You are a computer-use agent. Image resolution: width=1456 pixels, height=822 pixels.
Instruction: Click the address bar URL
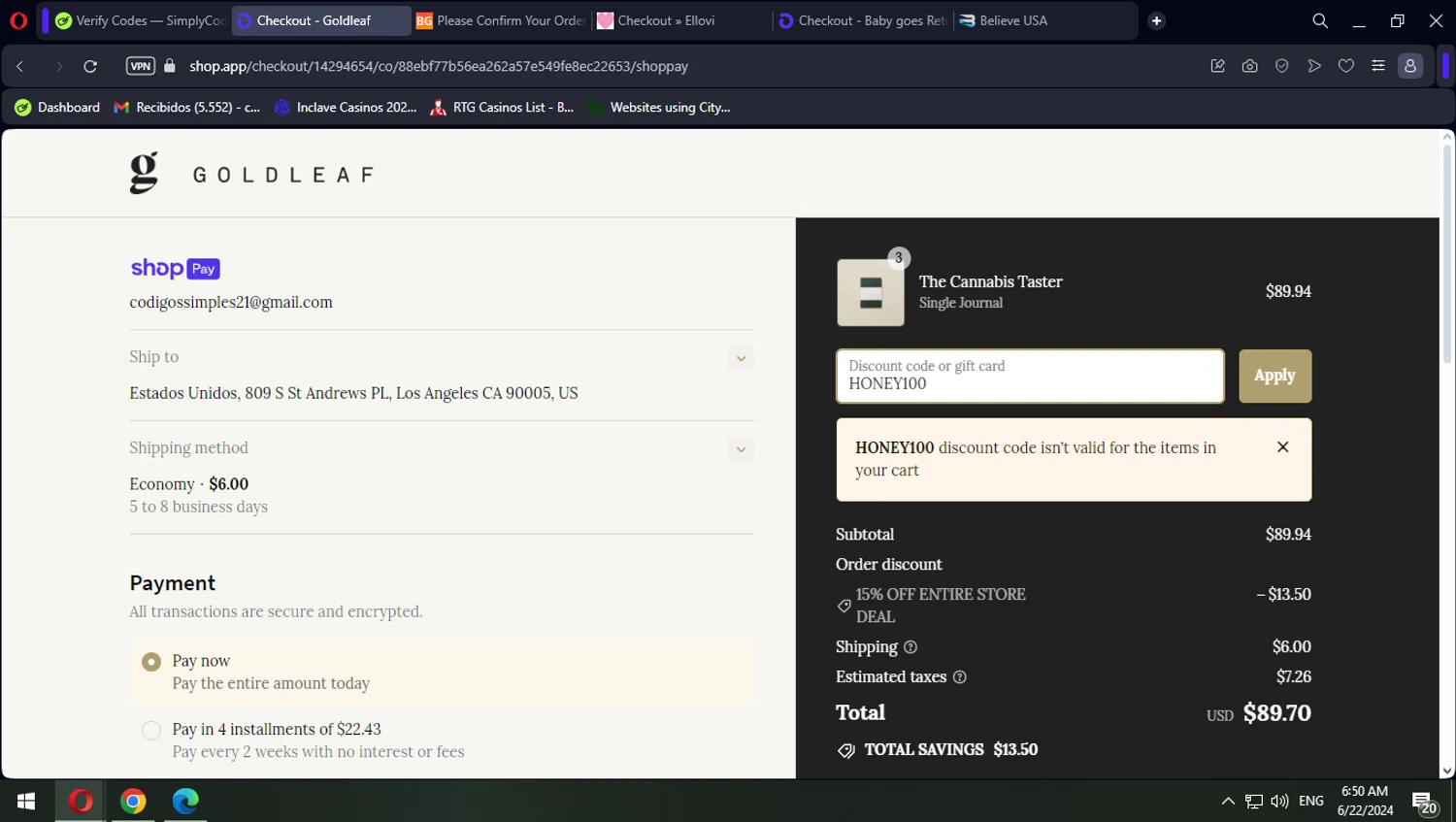click(439, 66)
